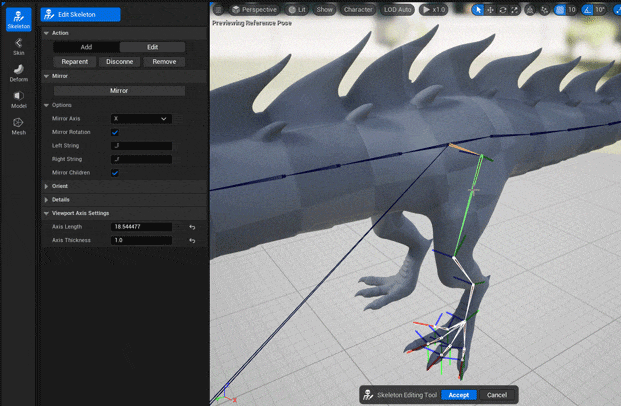This screenshot has width=621, height=406.
Task: Switch to the Skin tool icon
Action: tap(19, 46)
